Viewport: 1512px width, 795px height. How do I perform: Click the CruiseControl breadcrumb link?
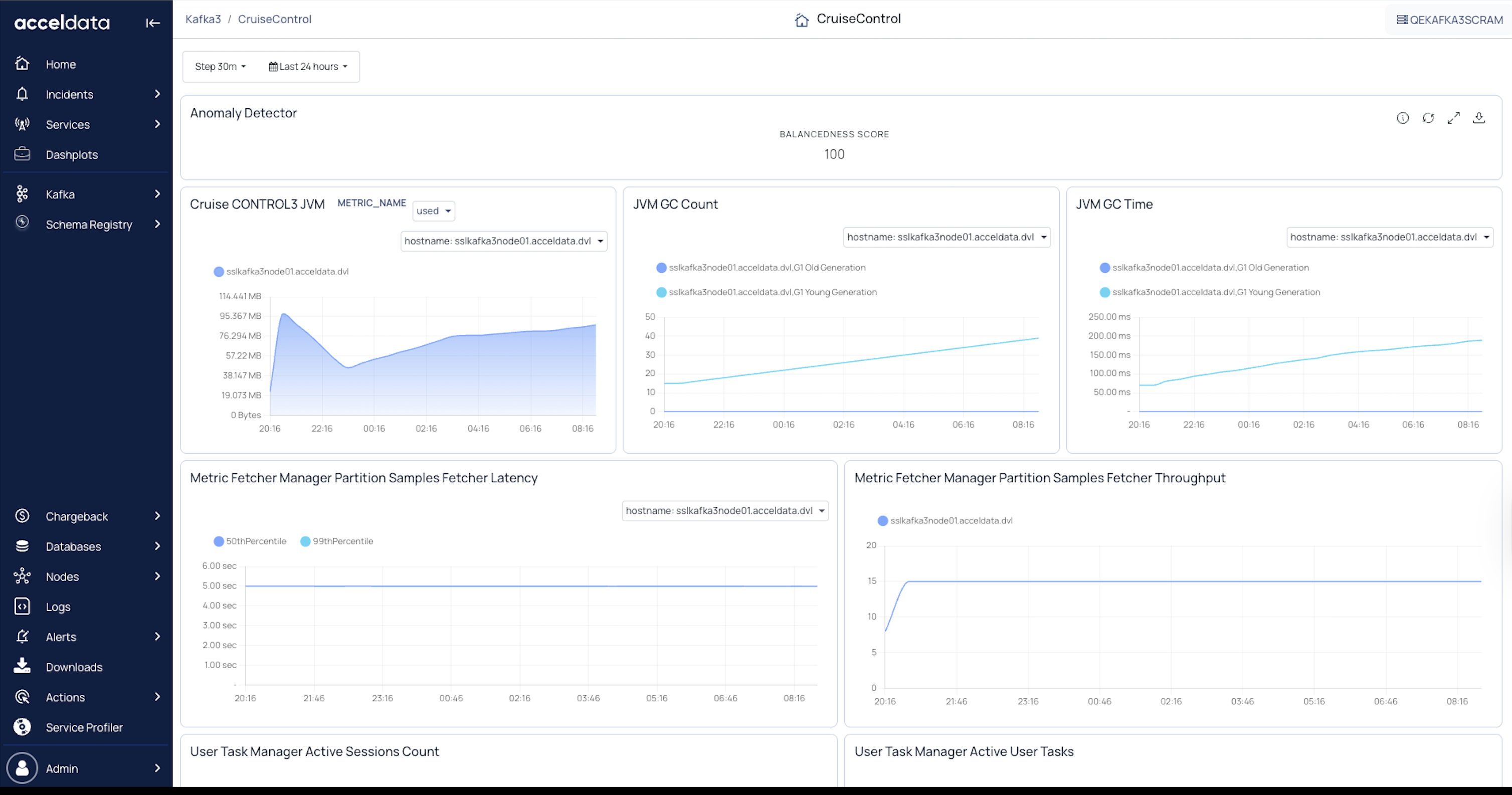275,20
